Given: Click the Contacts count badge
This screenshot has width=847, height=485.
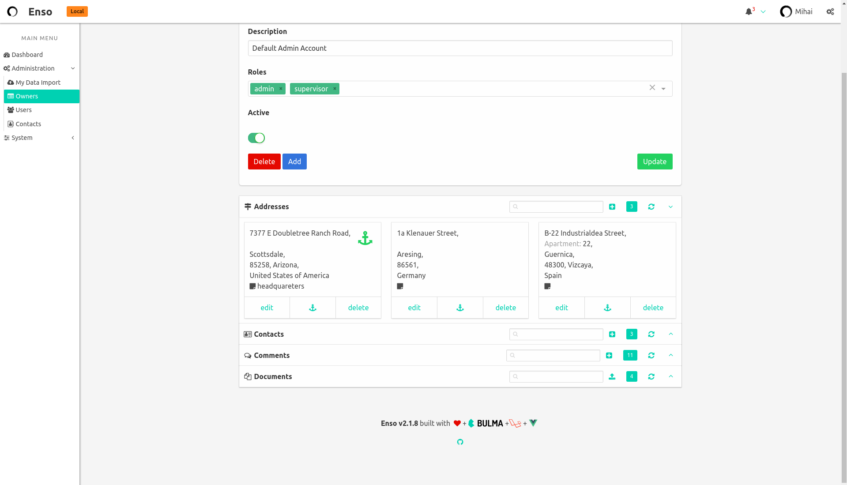Looking at the screenshot, I should [x=631, y=334].
